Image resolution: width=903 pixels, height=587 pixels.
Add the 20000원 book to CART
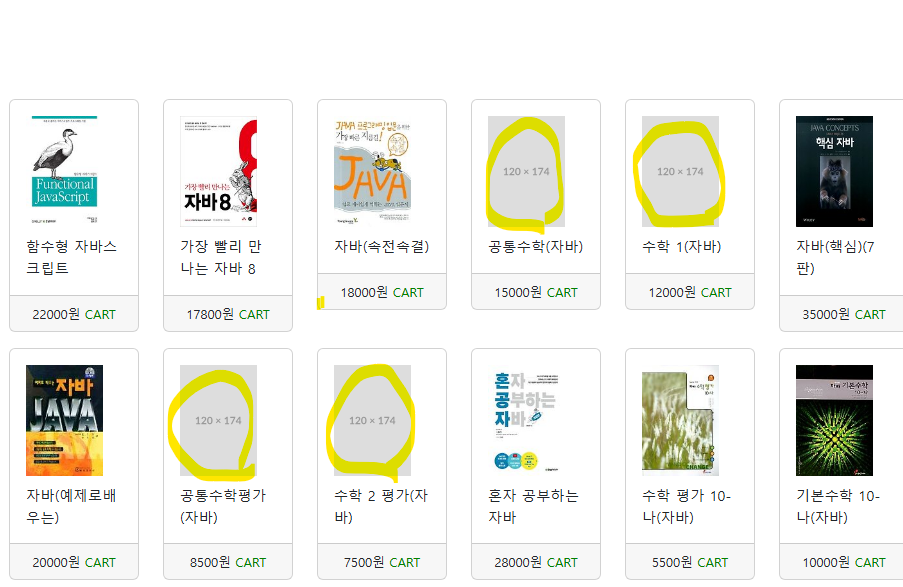[x=100, y=562]
